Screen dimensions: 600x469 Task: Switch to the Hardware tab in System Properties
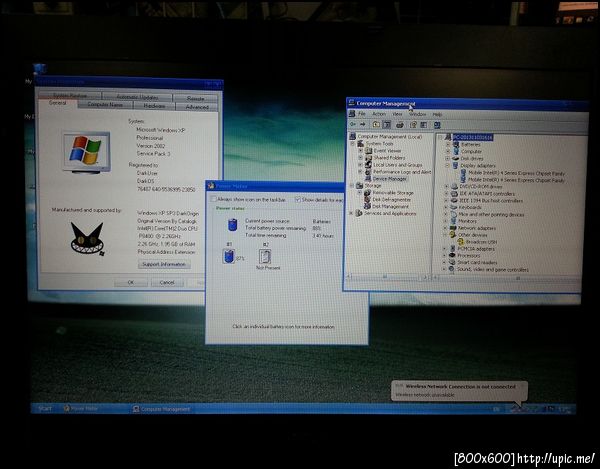pos(154,106)
